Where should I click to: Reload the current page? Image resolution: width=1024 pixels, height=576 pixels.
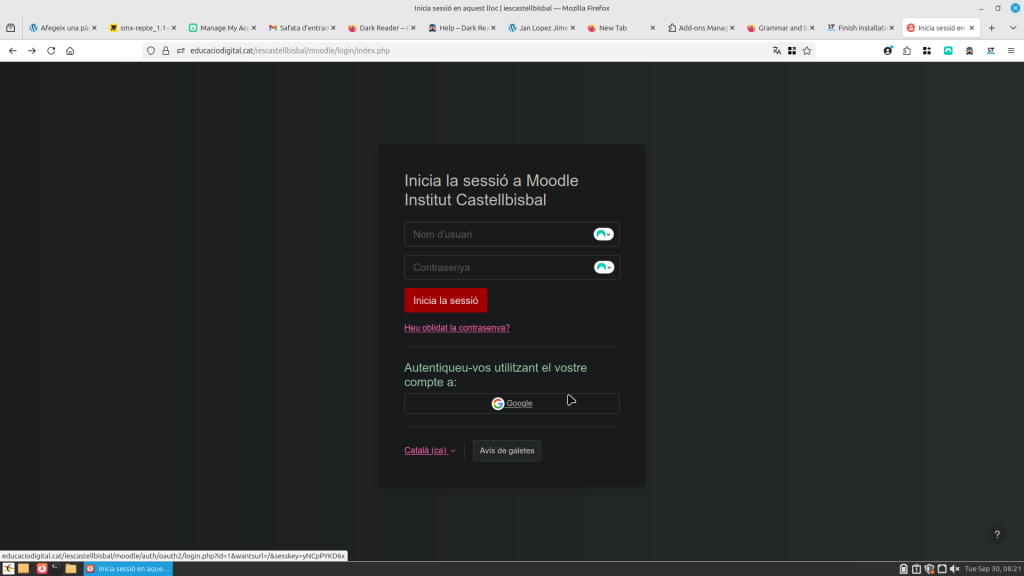pos(51,50)
